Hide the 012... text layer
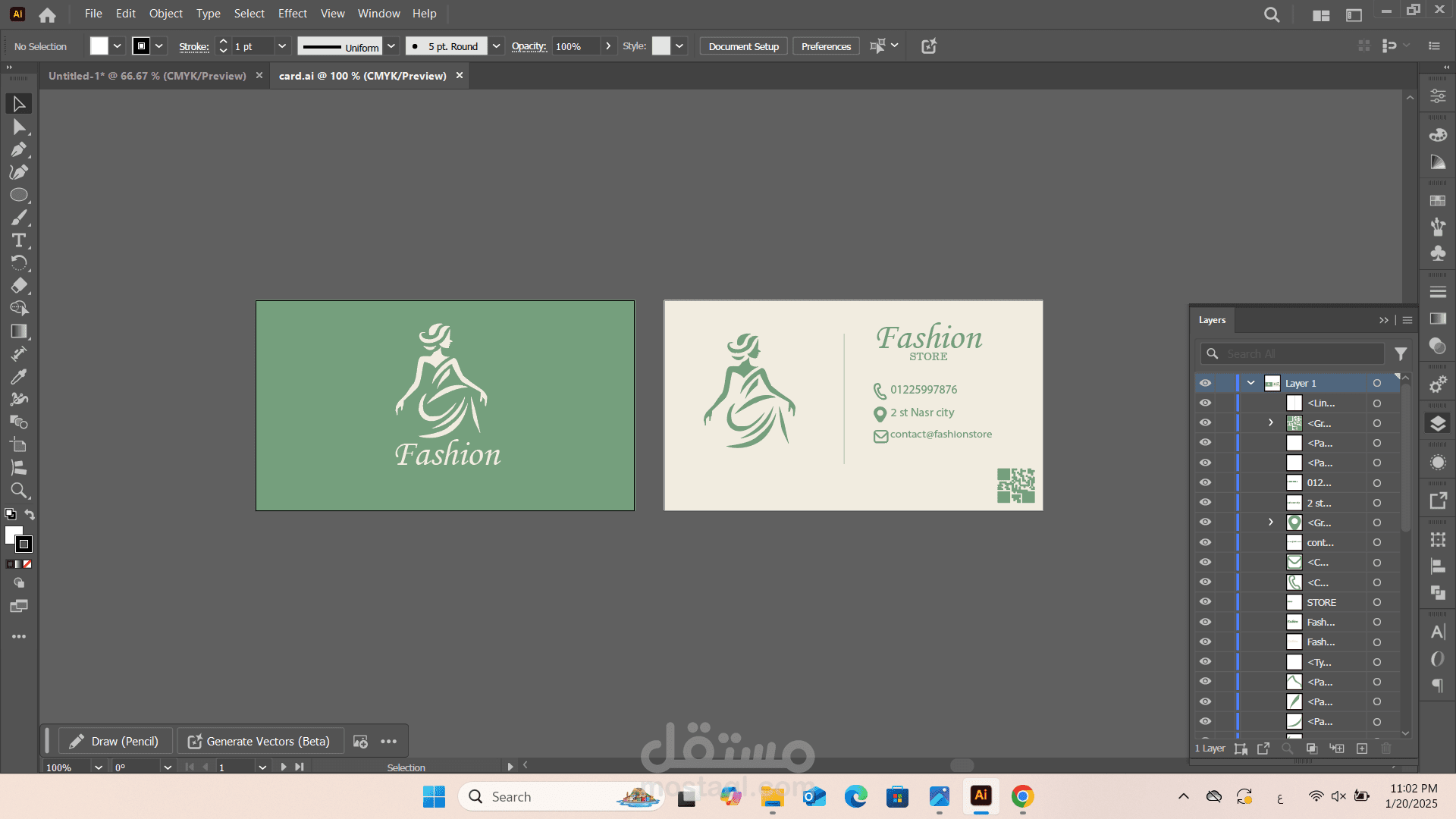This screenshot has height=819, width=1456. [x=1205, y=482]
